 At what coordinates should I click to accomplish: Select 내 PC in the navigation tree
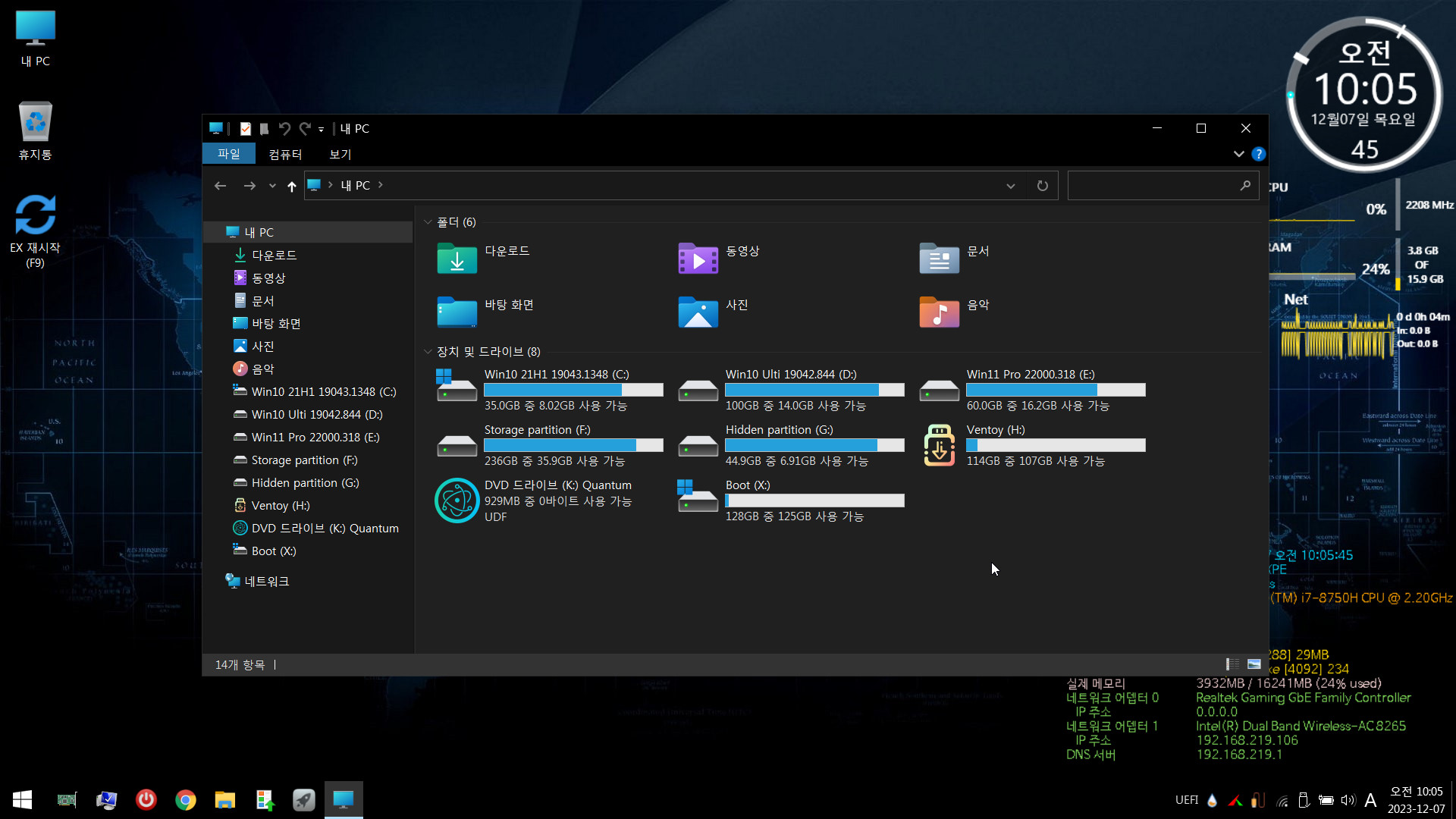tap(308, 232)
